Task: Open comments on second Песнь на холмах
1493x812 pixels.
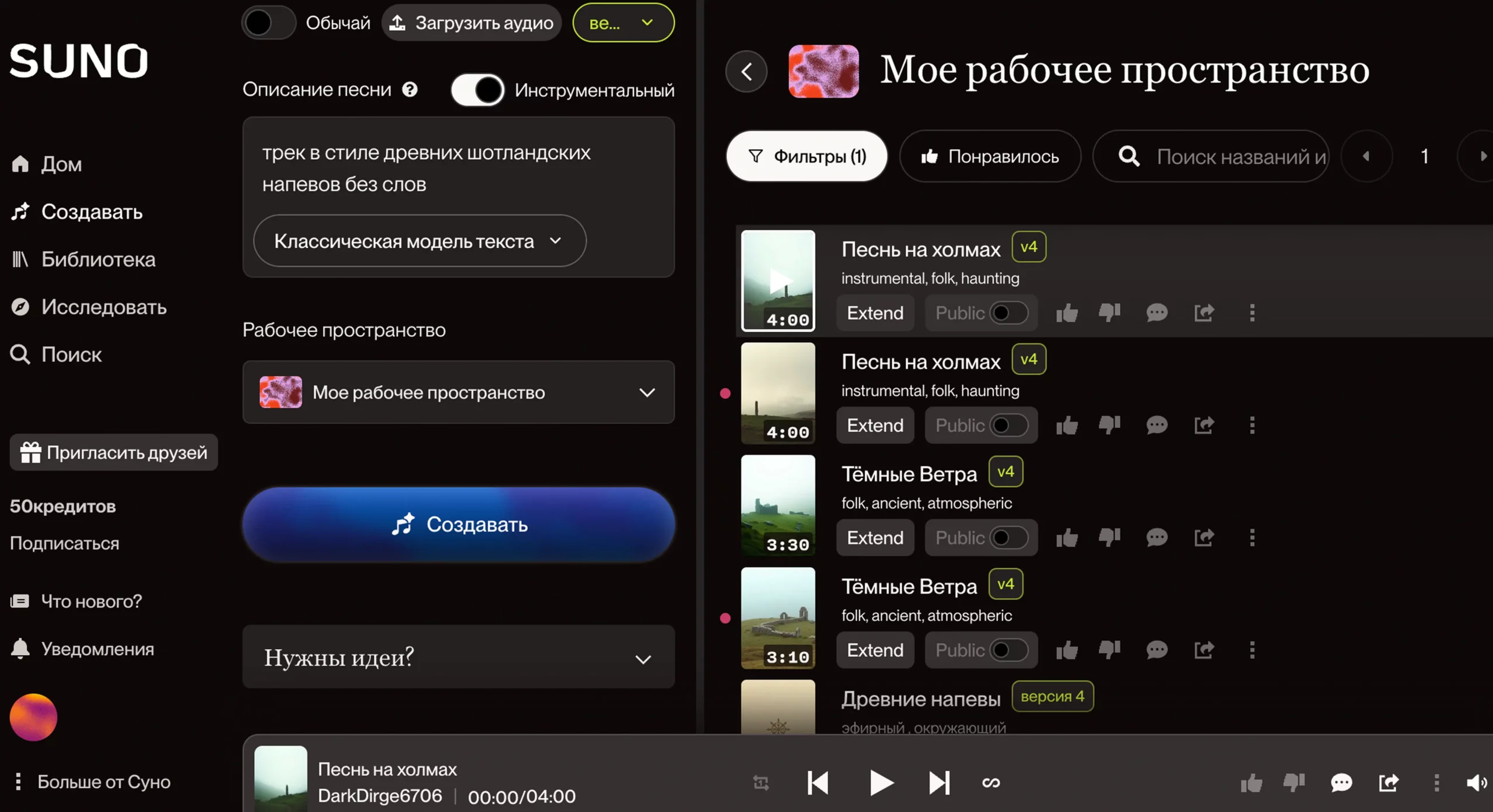Action: tap(1156, 426)
